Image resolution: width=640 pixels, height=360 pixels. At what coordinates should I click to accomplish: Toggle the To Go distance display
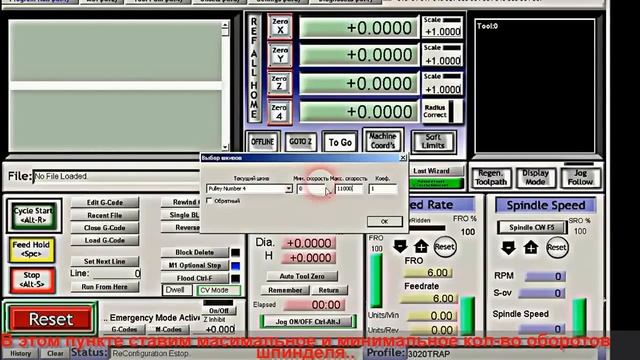coord(340,142)
